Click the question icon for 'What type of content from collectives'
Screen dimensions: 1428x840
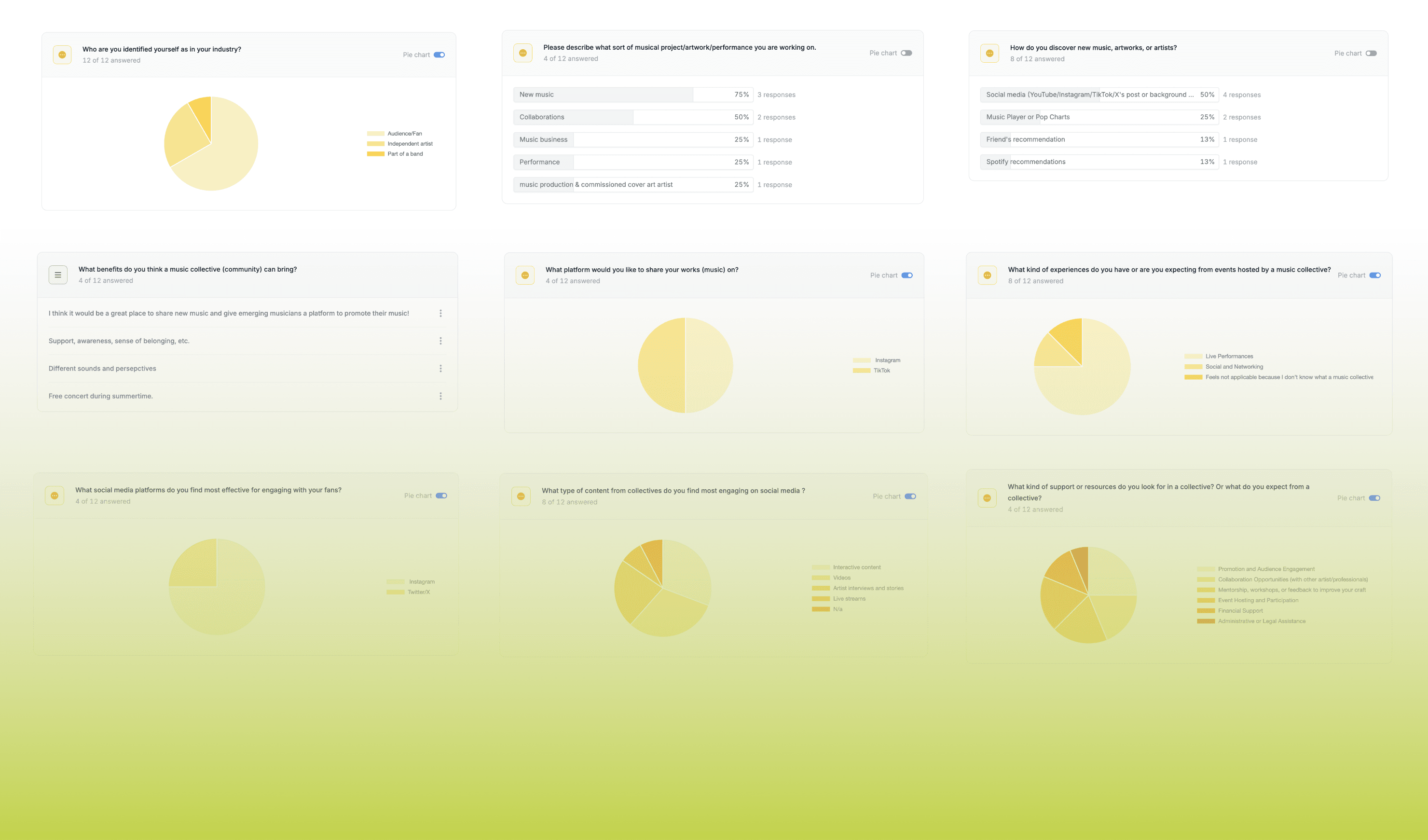tap(521, 496)
